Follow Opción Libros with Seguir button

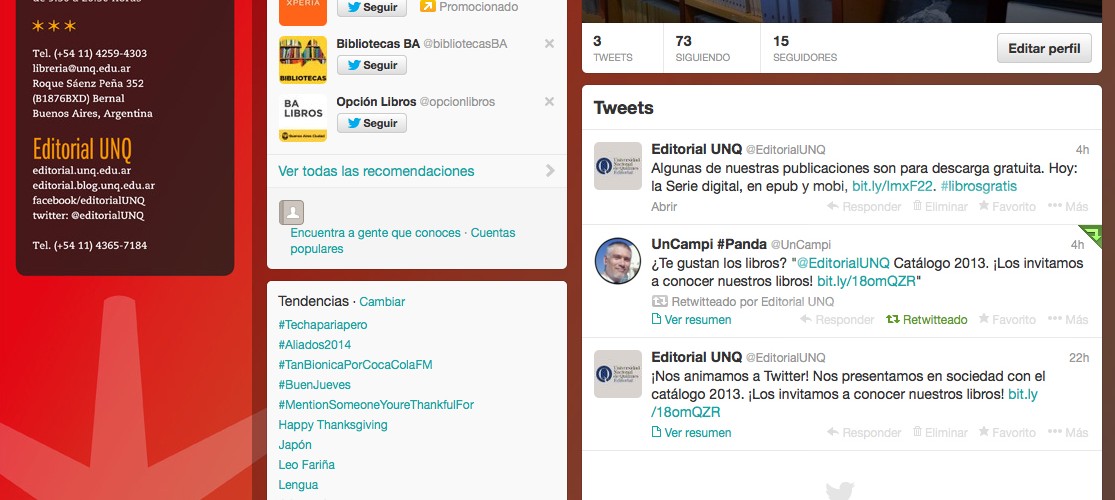372,123
